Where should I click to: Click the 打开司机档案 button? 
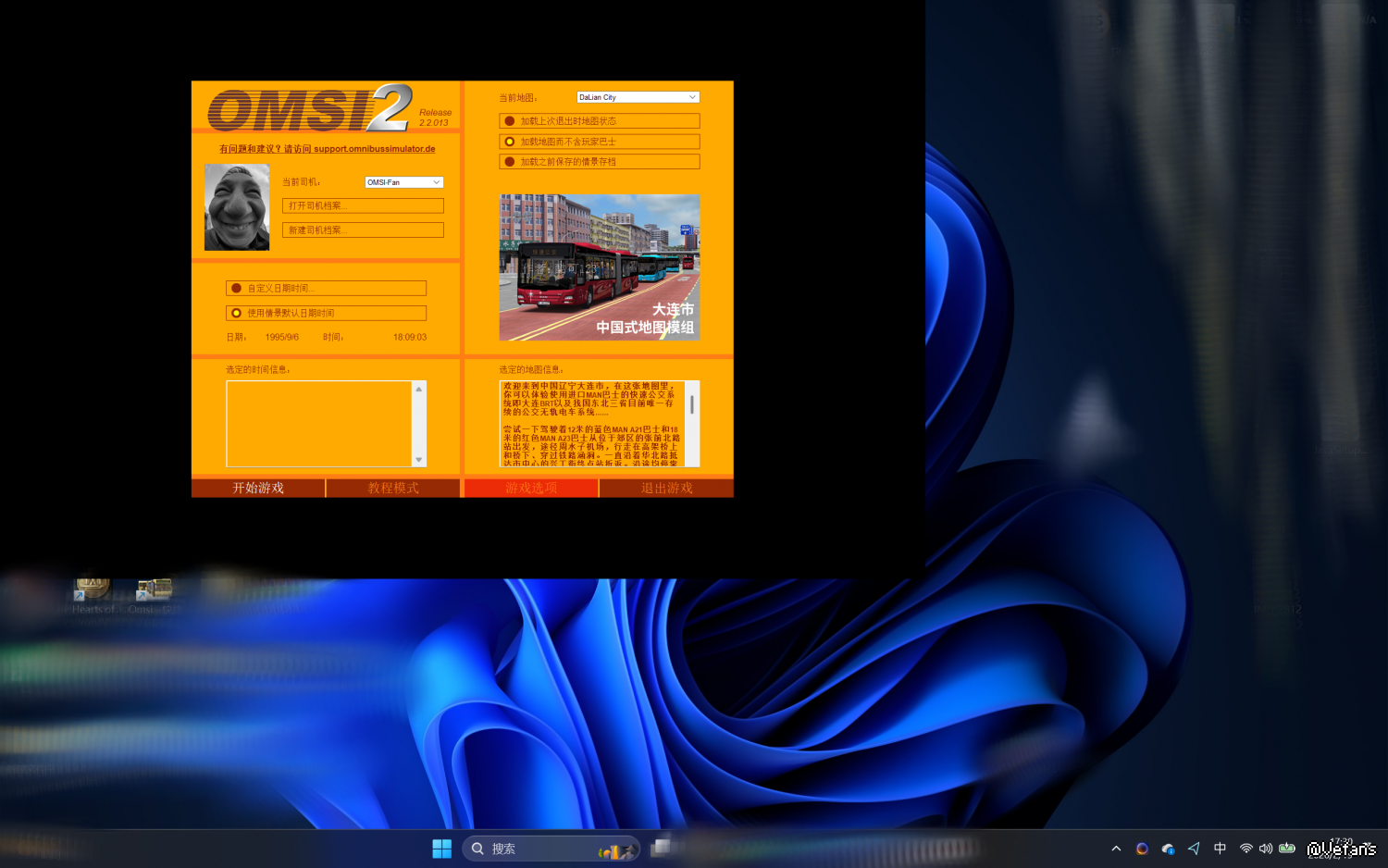tap(363, 205)
